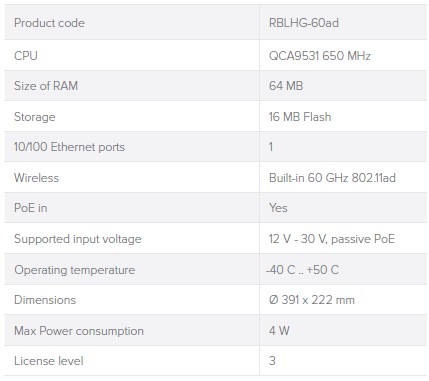
Task: Select the 16 MB Flash value
Action: tap(300, 117)
